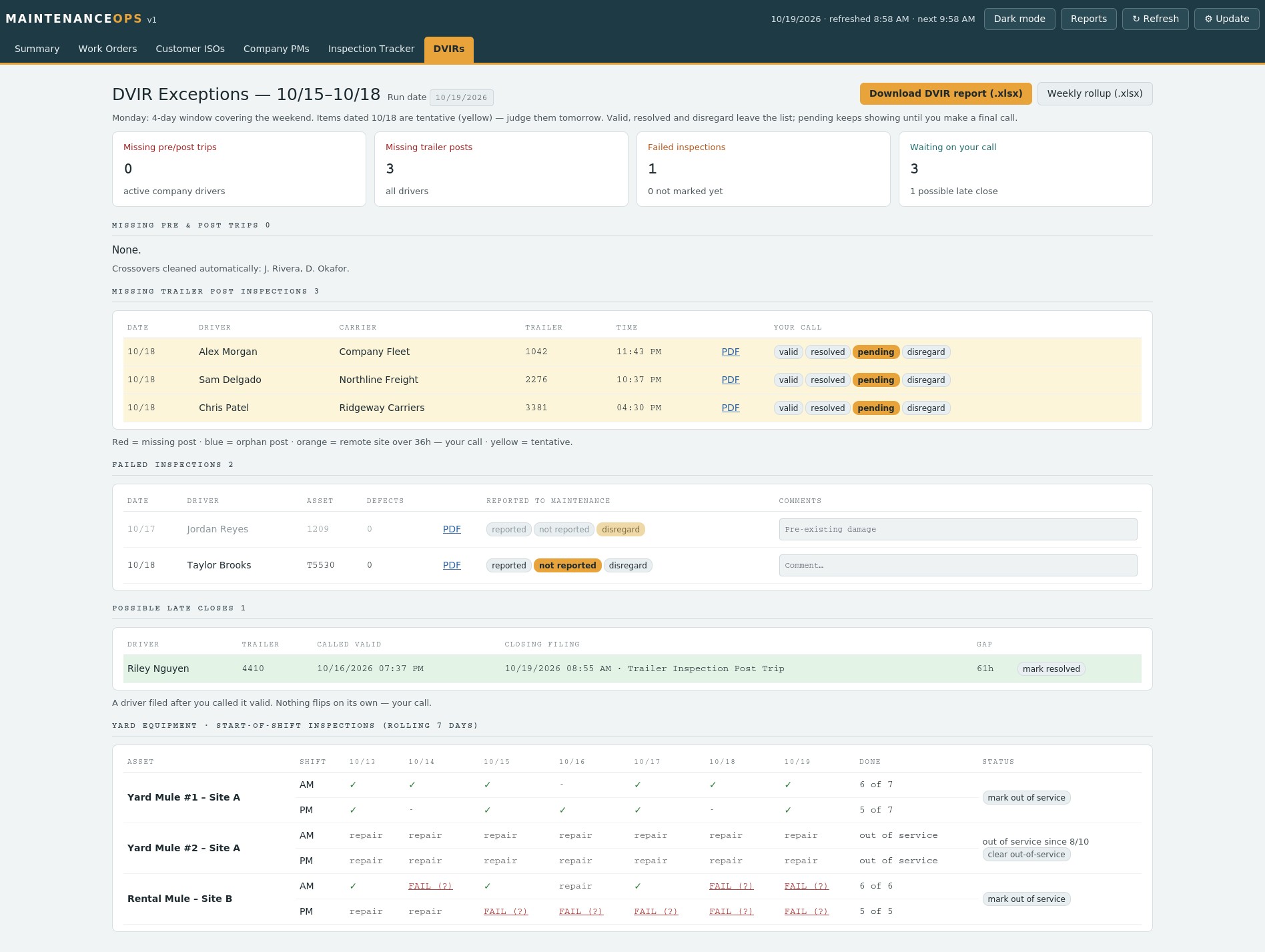Viewport: 1265px width, 952px height.
Task: Select pending for Sam Delgado
Action: pos(875,380)
